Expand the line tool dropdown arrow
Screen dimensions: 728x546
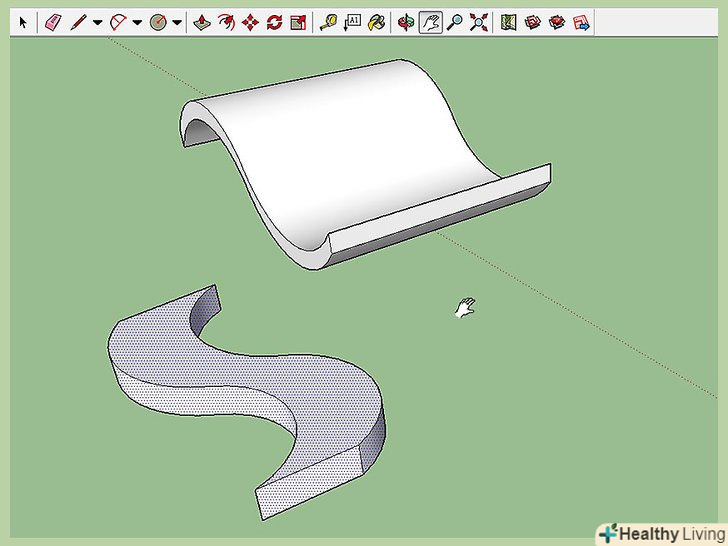97,22
